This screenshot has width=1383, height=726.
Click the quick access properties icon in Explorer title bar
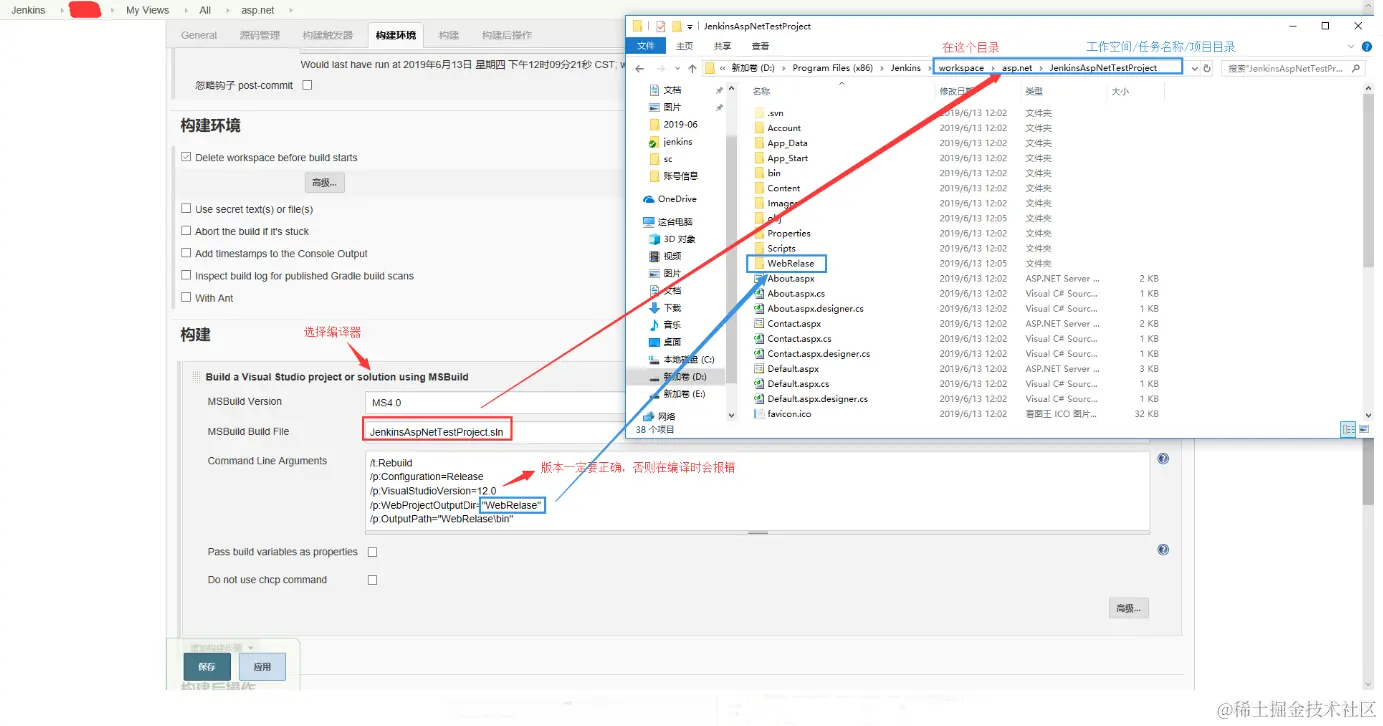(660, 26)
